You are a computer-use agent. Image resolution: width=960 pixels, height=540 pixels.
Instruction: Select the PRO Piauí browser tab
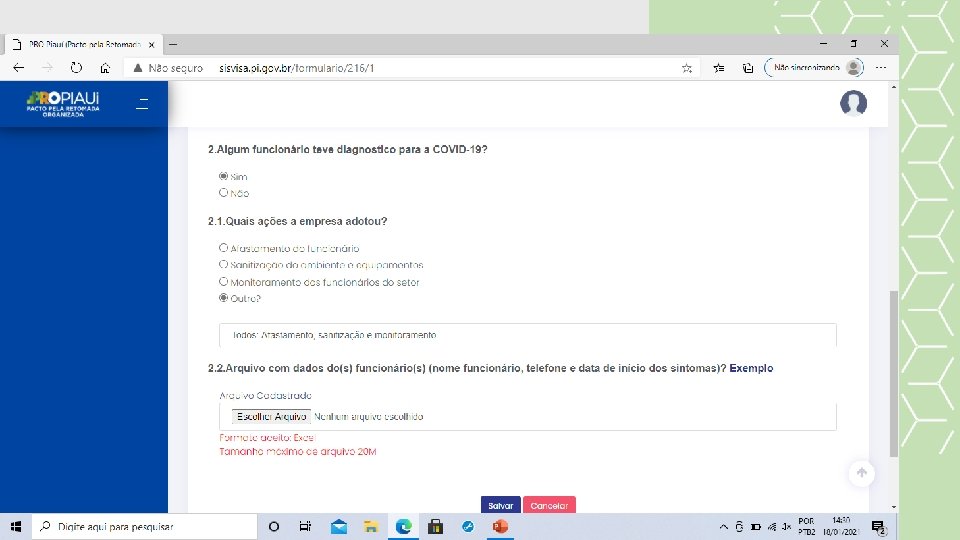(x=83, y=44)
